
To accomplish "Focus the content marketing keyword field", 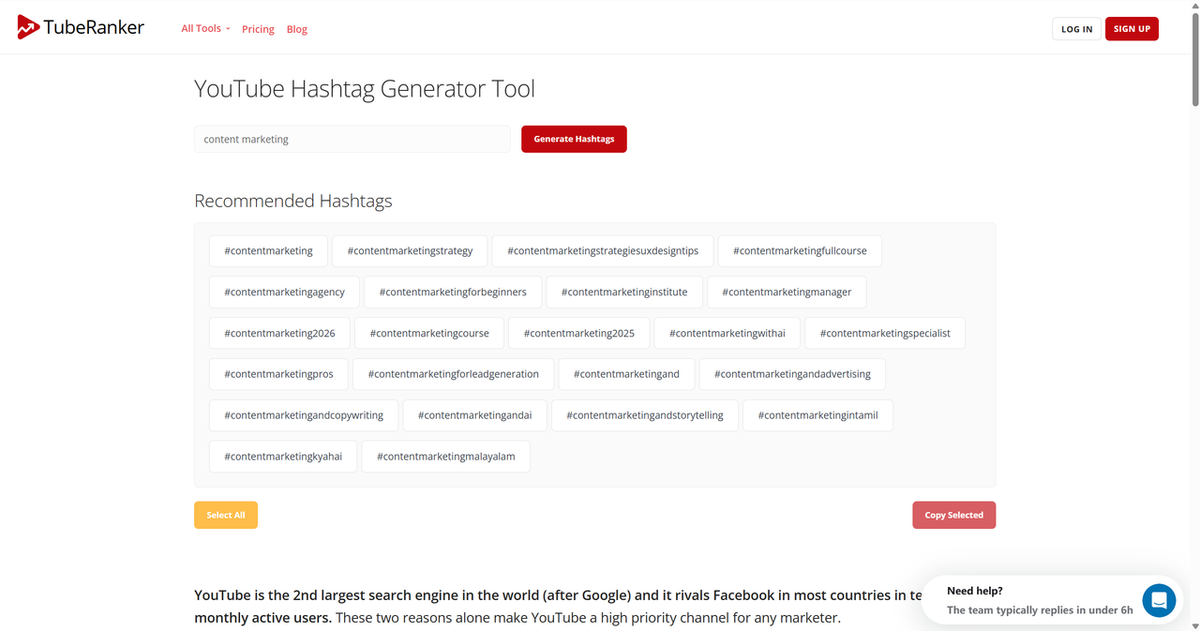I will click(352, 139).
